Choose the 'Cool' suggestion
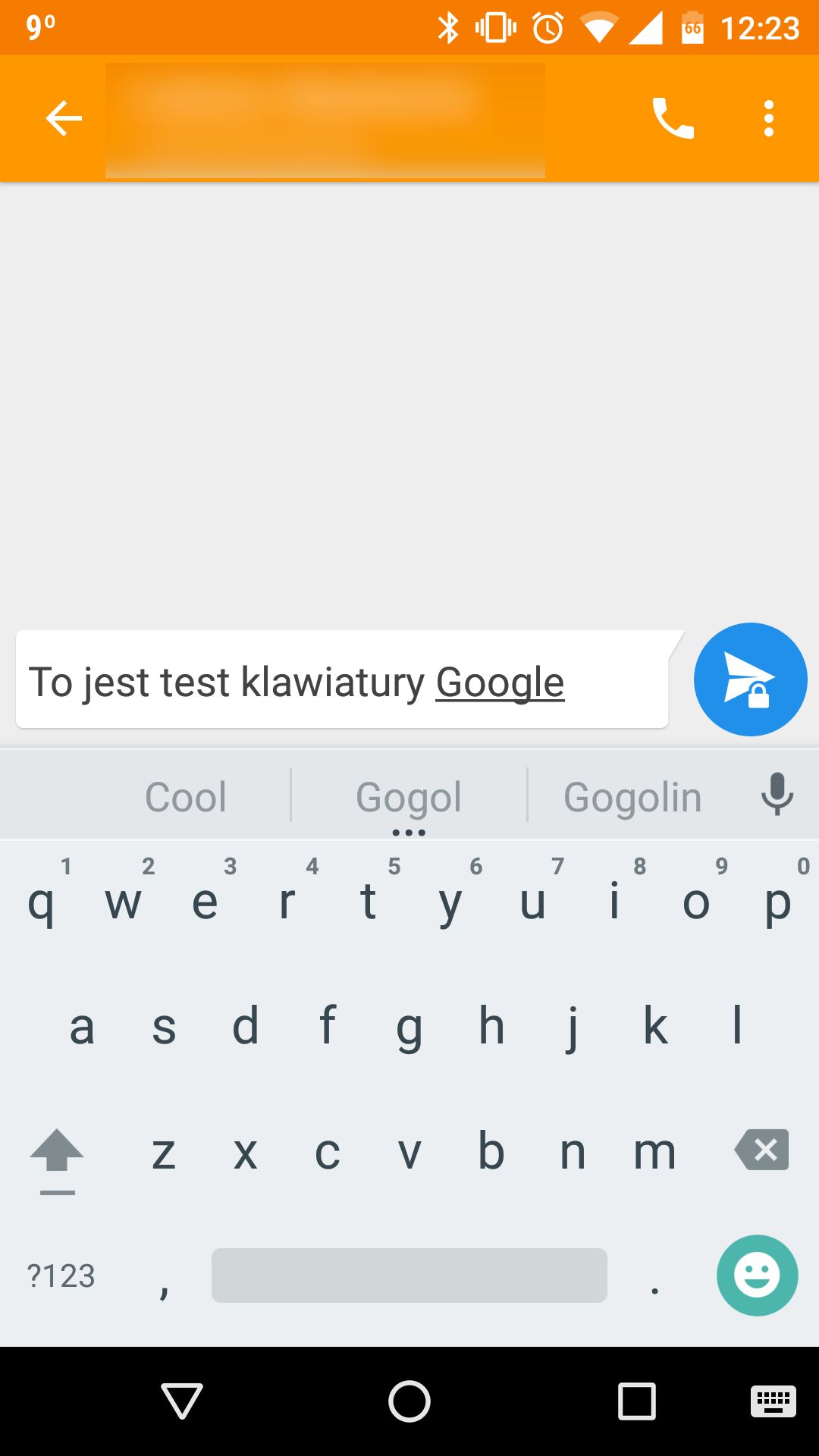This screenshot has width=819, height=1456. pos(186,797)
